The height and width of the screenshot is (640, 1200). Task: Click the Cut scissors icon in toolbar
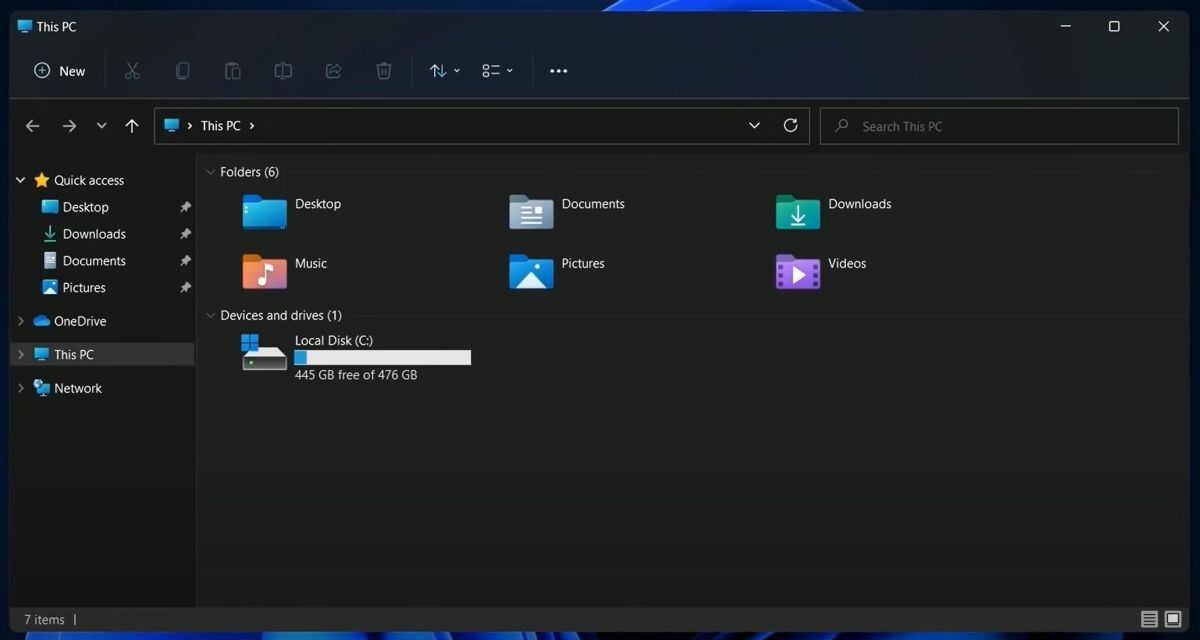(132, 71)
